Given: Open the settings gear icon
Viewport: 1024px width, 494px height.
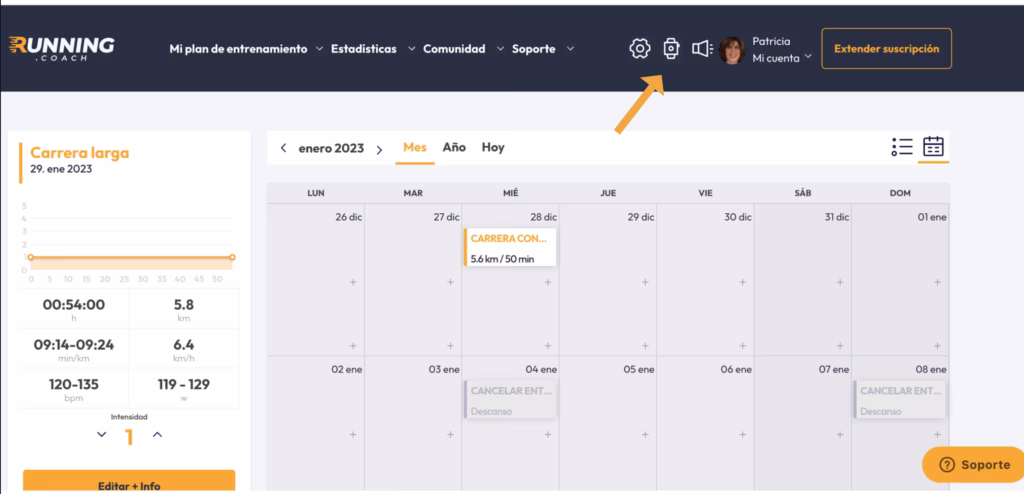Looking at the screenshot, I should [x=640, y=48].
